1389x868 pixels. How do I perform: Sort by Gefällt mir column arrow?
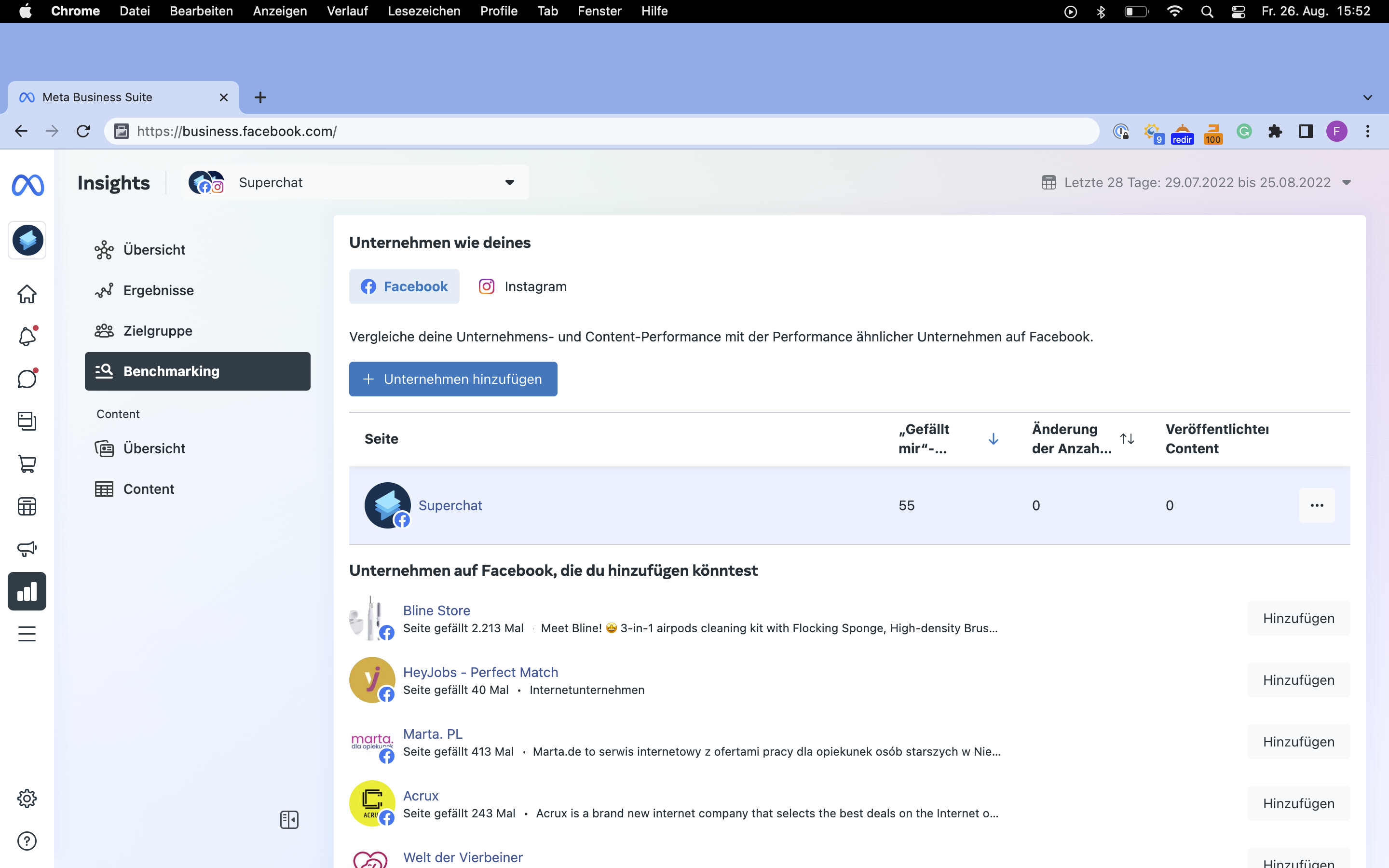click(994, 439)
